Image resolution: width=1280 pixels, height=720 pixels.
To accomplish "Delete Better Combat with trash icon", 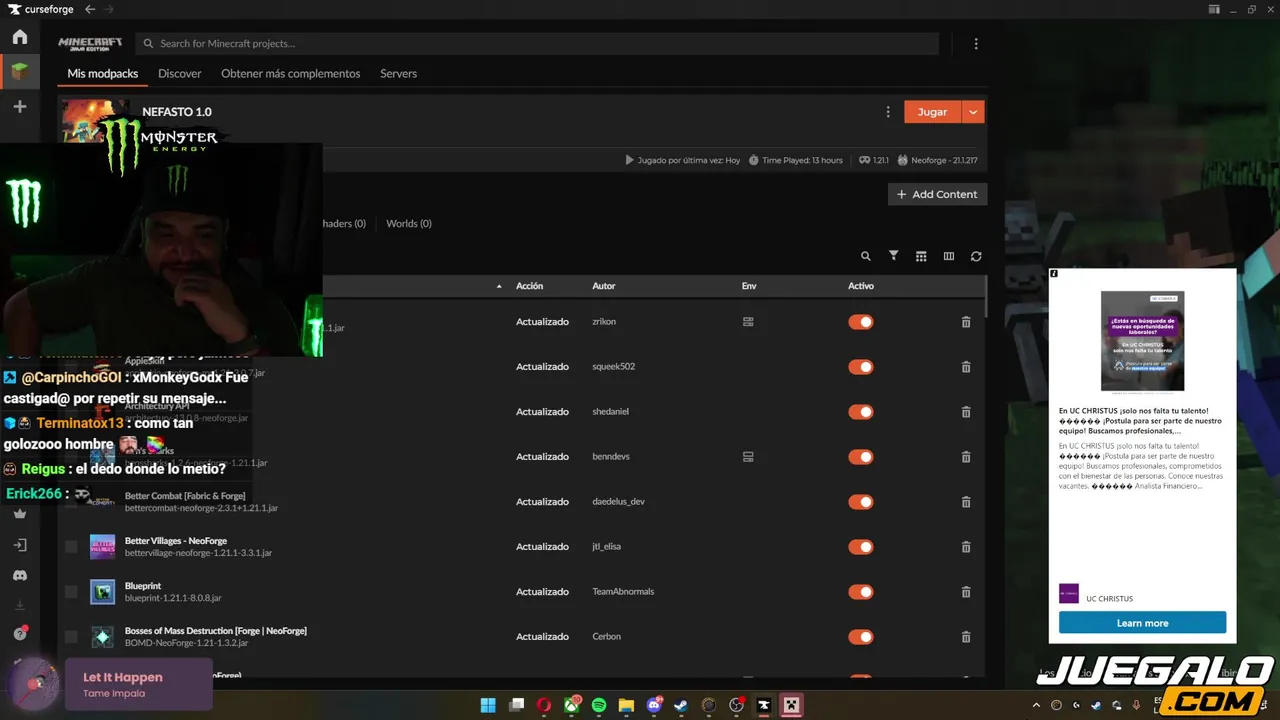I will (966, 502).
